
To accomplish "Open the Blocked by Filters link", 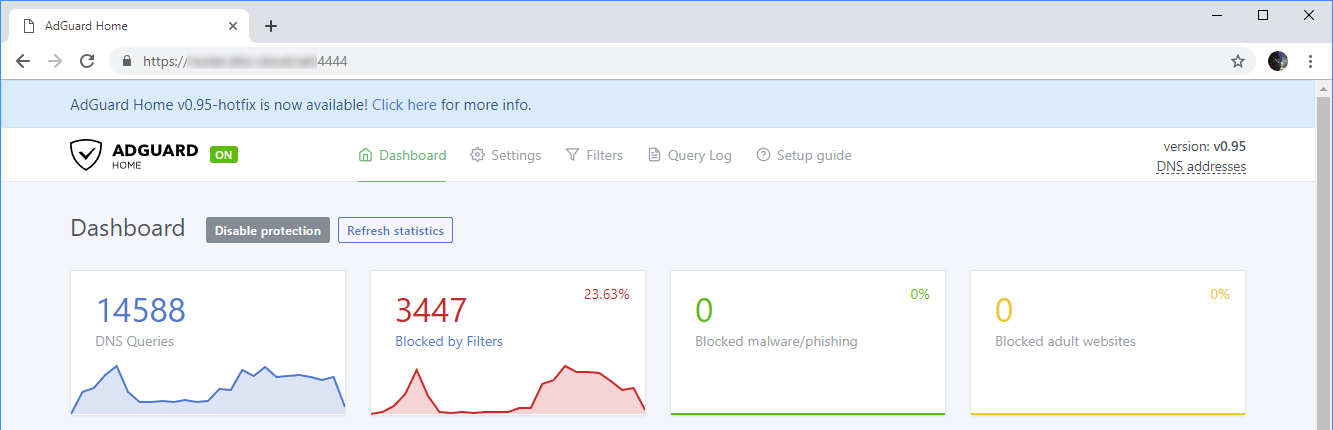I will [x=449, y=341].
